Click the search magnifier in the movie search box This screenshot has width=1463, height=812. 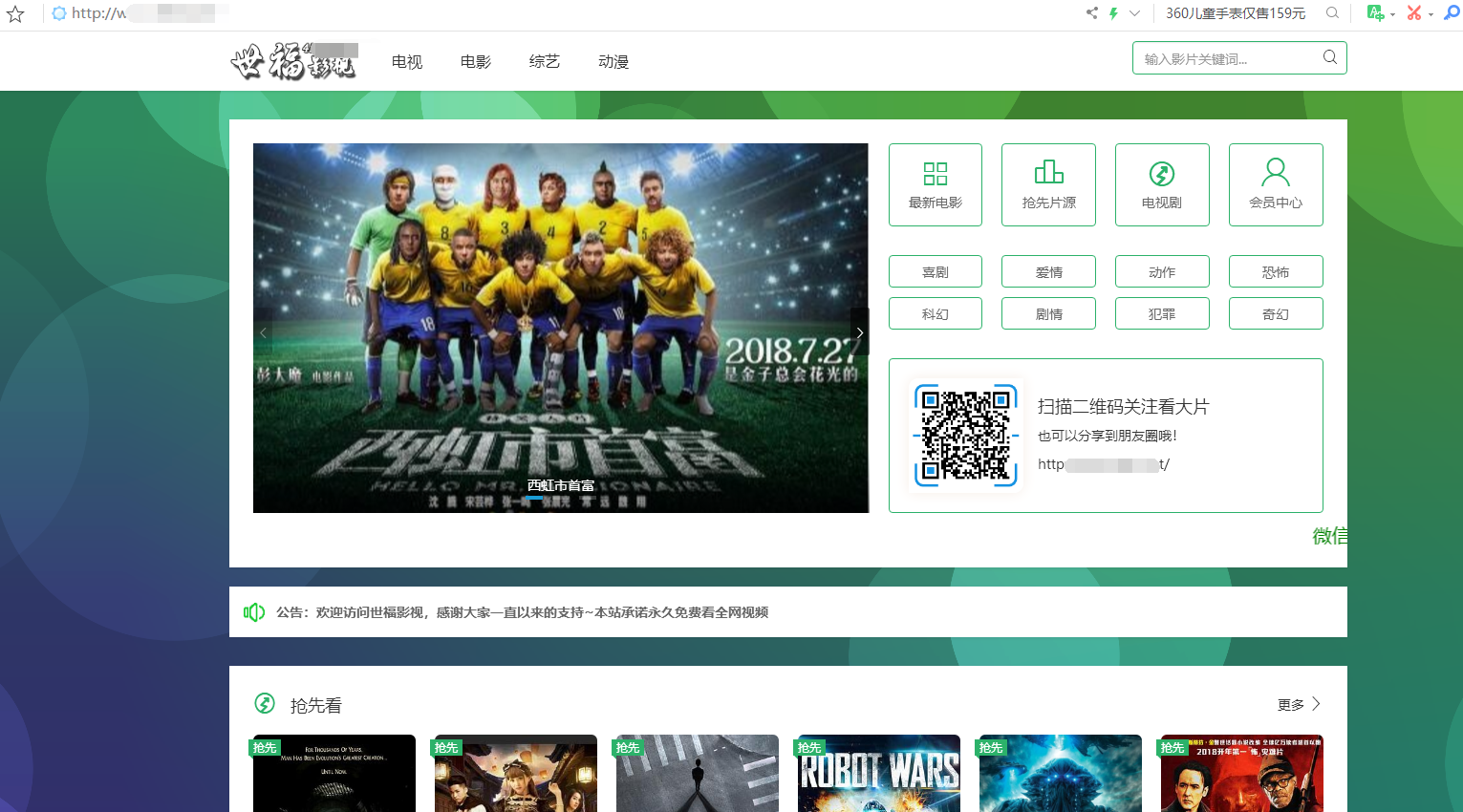click(1330, 57)
